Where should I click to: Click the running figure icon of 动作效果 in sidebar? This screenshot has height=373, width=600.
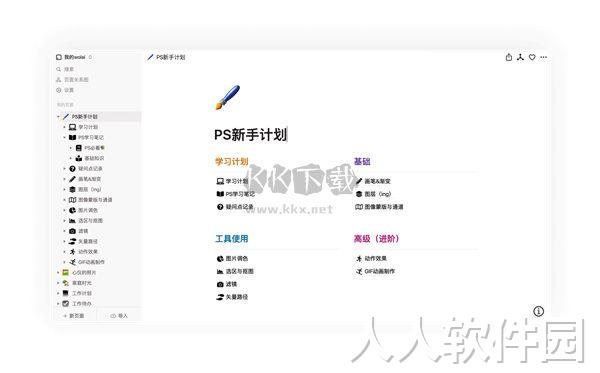(x=72, y=252)
